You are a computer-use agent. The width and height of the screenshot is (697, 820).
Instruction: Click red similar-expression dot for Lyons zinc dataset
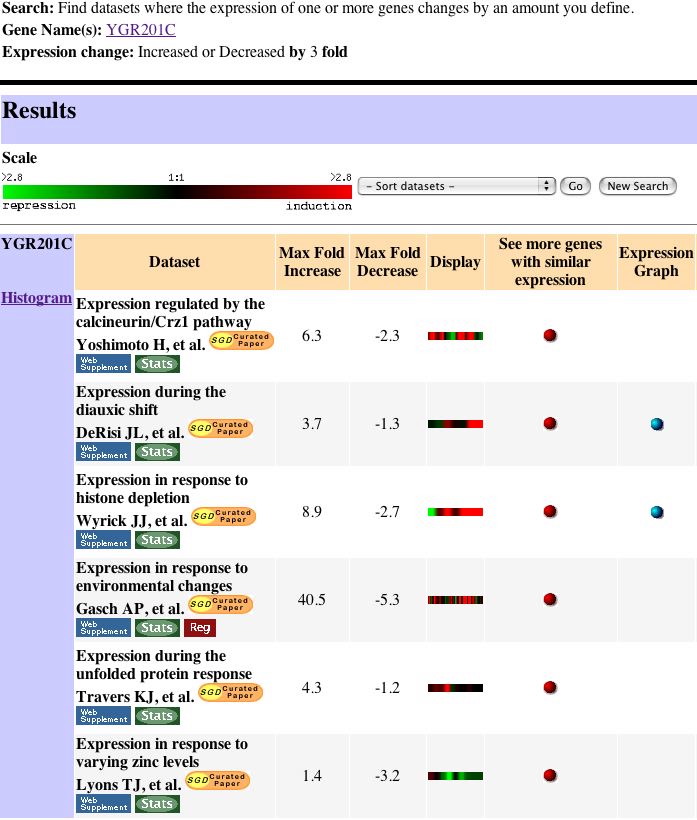[x=550, y=776]
